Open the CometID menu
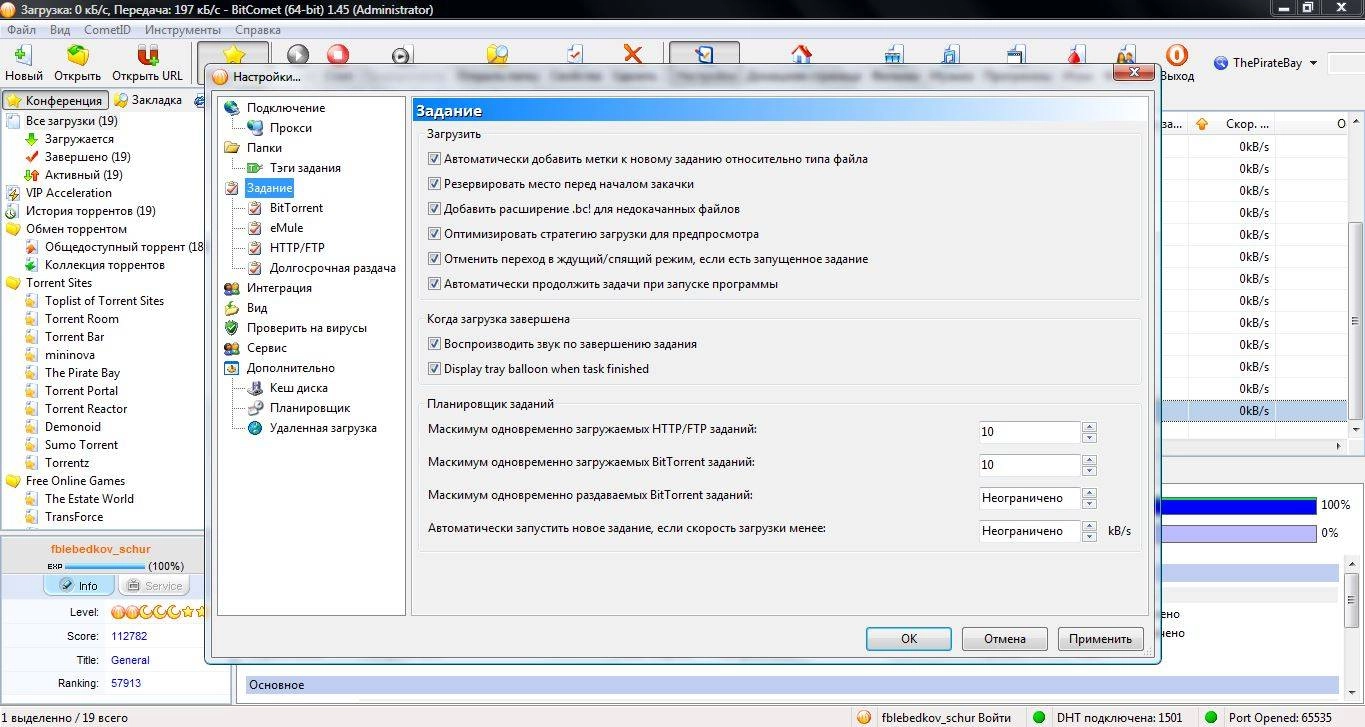 pyautogui.click(x=107, y=30)
